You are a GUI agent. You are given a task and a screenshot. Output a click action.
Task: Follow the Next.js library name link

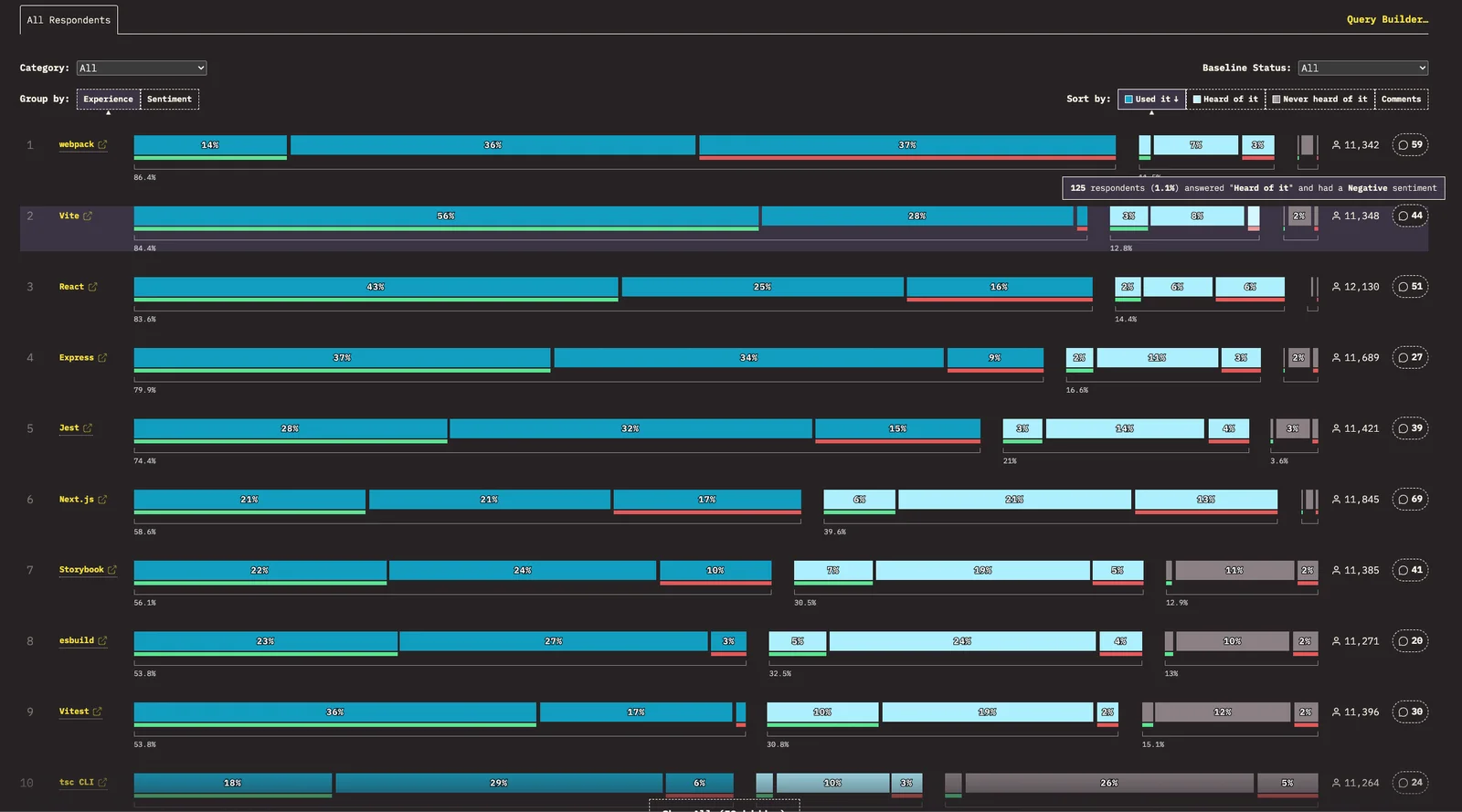[x=77, y=500]
